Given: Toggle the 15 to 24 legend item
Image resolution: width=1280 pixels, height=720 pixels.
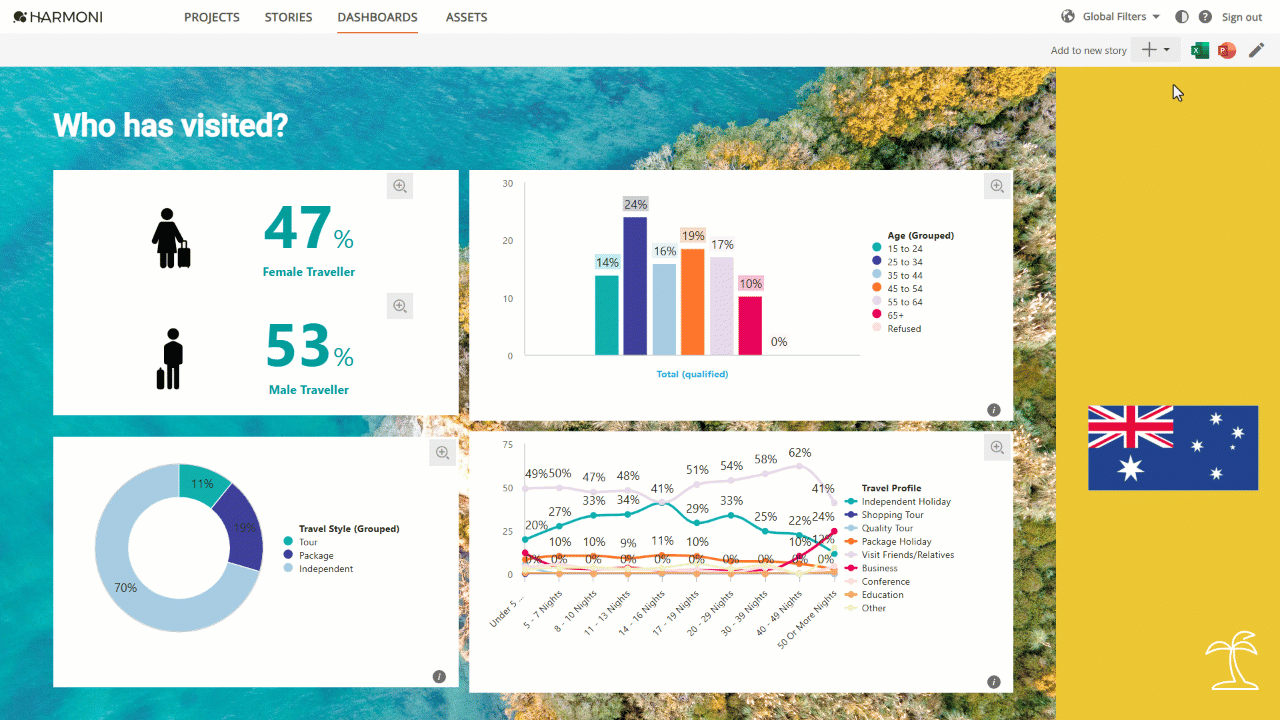Looking at the screenshot, I should point(898,249).
